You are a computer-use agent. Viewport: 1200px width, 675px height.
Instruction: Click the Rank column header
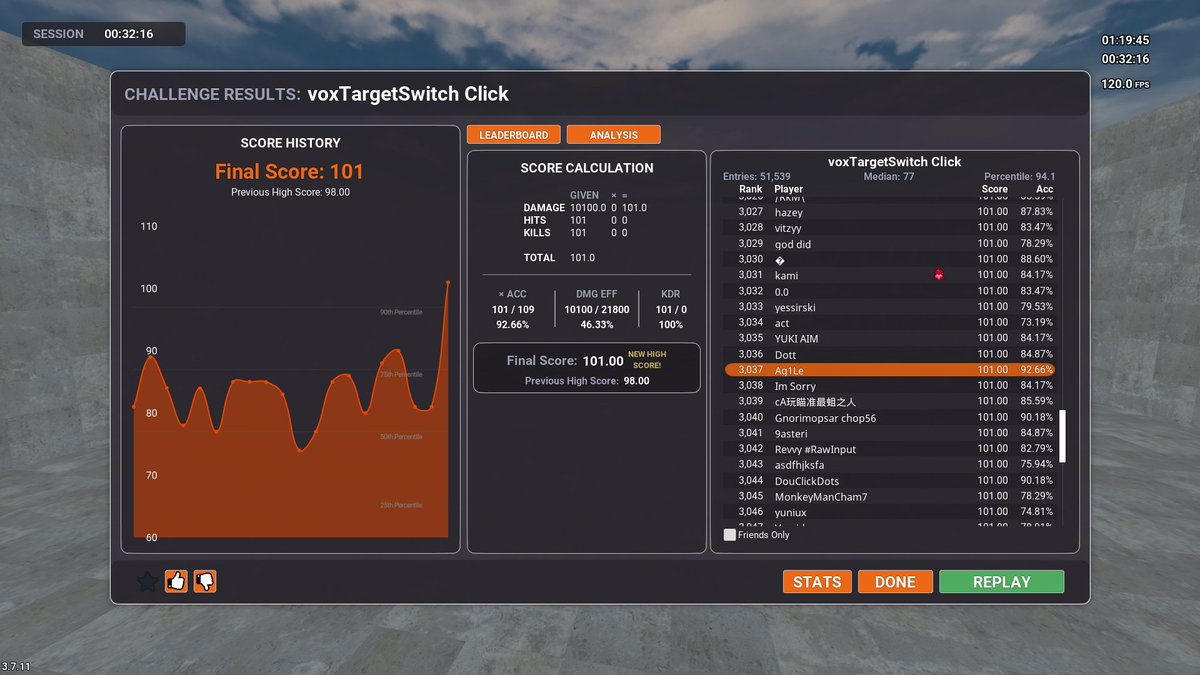(750, 189)
